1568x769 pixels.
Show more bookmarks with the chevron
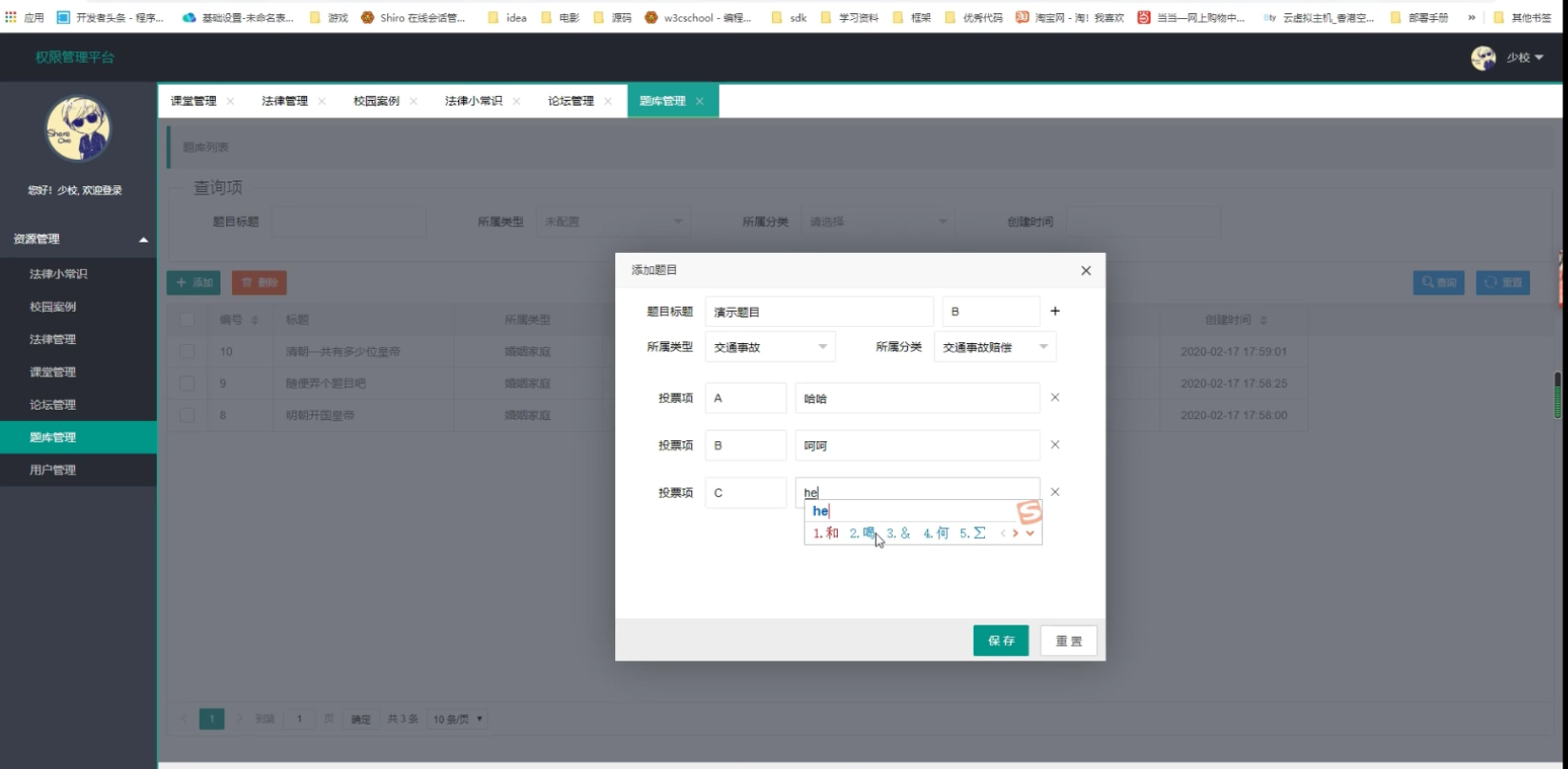click(1472, 17)
